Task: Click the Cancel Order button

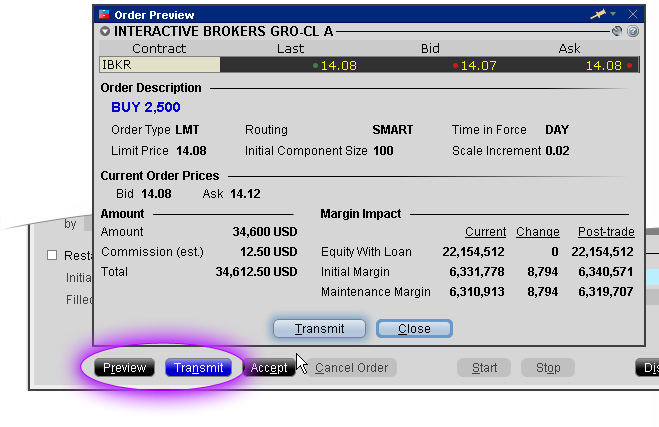Action: 351,368
